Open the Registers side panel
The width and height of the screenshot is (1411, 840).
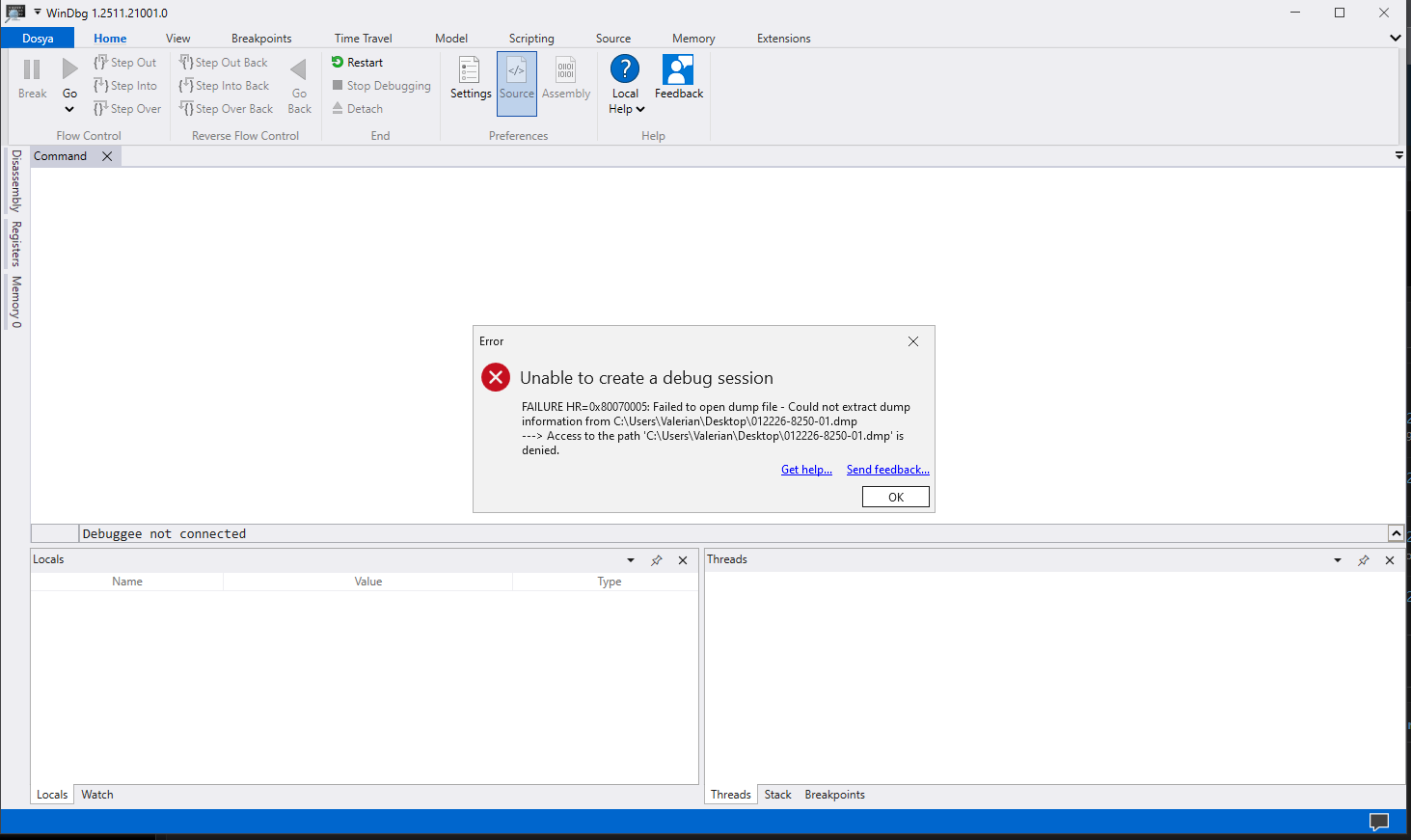point(16,244)
